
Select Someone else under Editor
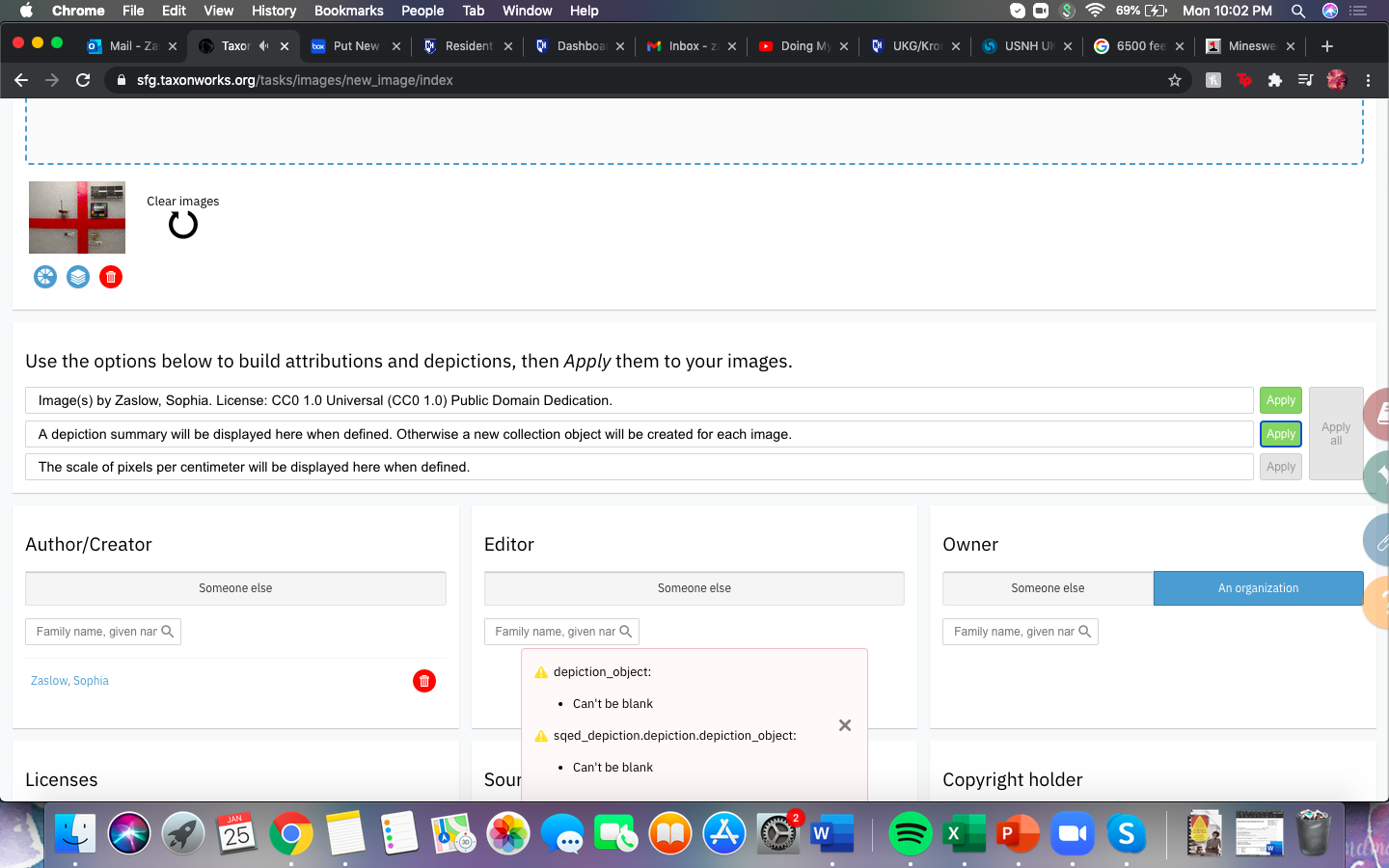[x=694, y=588]
